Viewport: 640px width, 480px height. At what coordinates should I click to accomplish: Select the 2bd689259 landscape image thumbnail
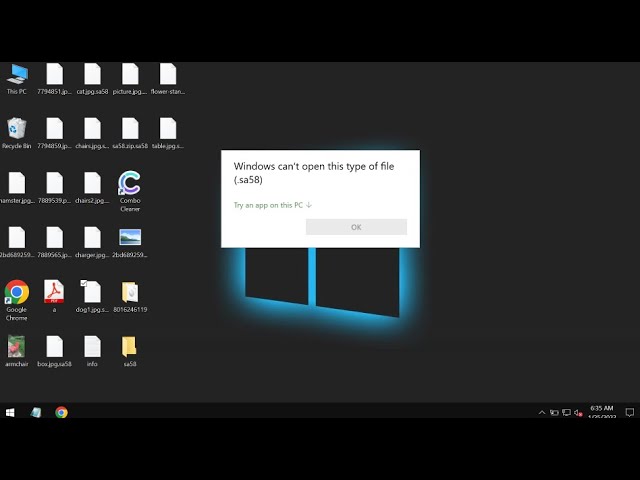[130, 237]
